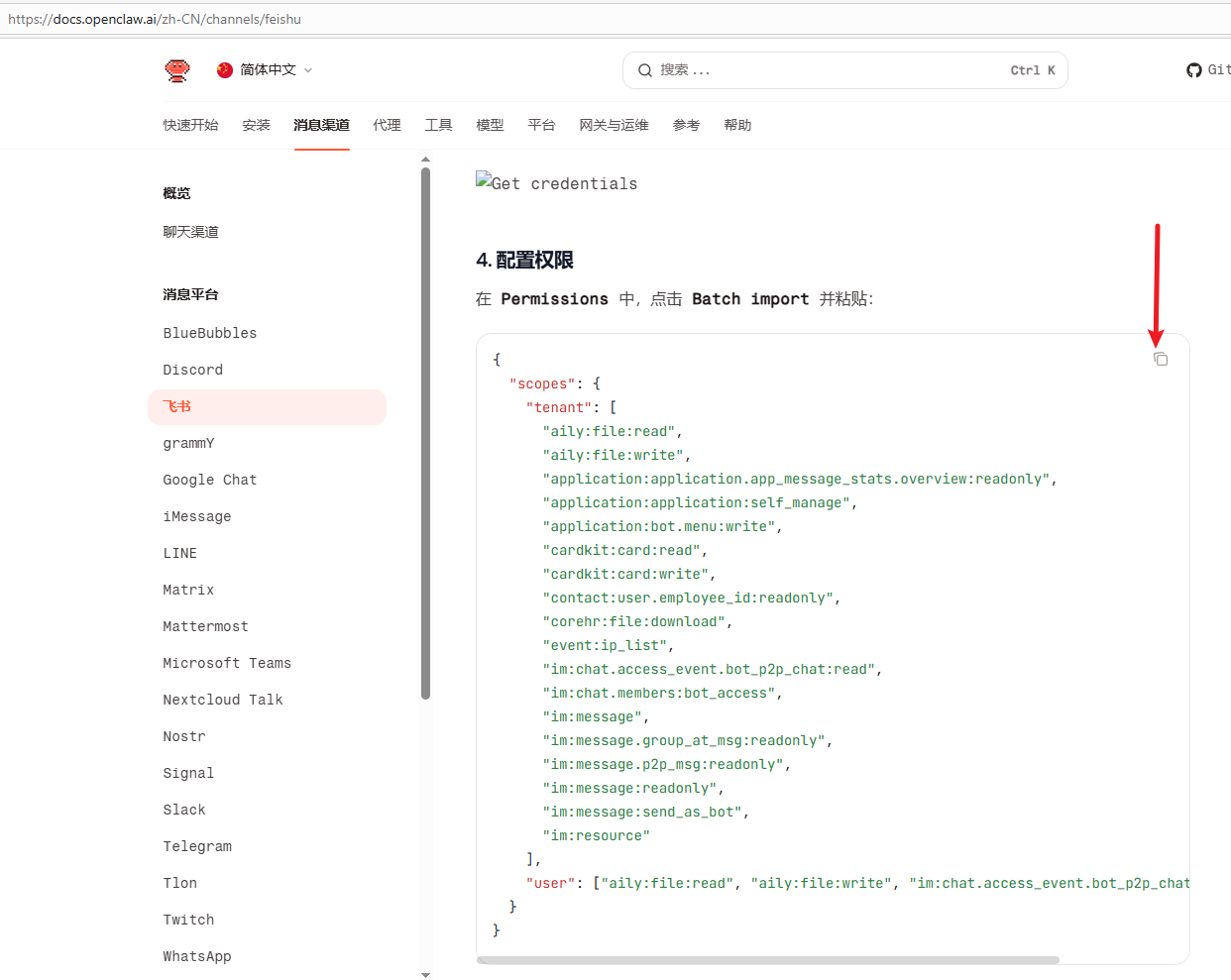Click the "cardkit:card:write" line
Viewport: 1231px width, 980px height.
pyautogui.click(x=628, y=574)
